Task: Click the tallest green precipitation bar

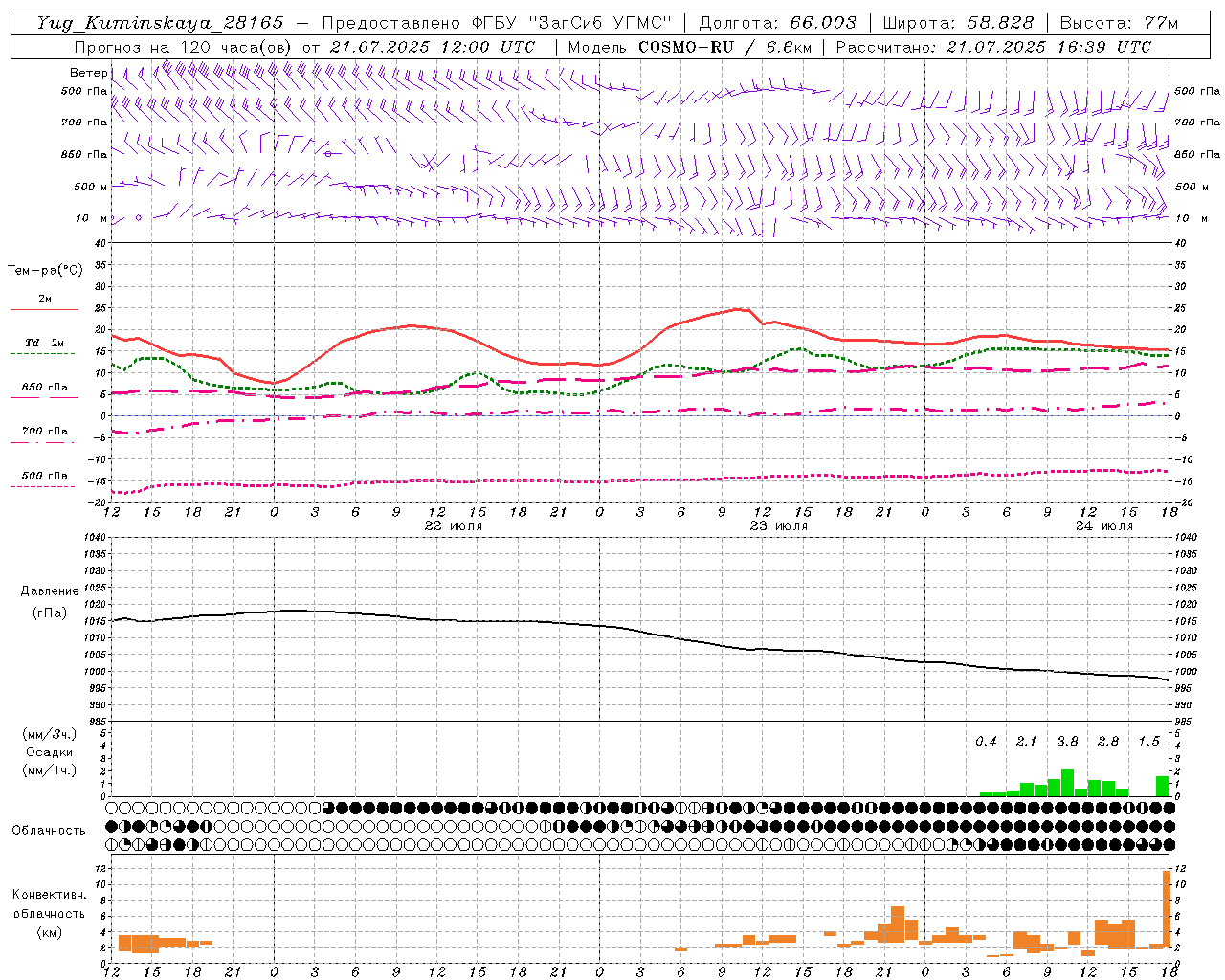Action: click(x=1067, y=783)
